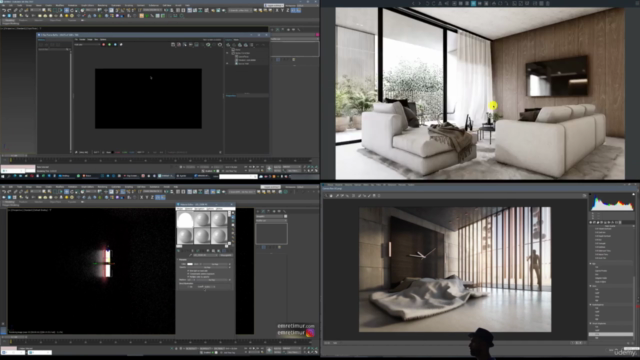The image size is (640, 360).
Task: Click the pink object color swatch in upper 3ds Max
Action: [x=318, y=35]
